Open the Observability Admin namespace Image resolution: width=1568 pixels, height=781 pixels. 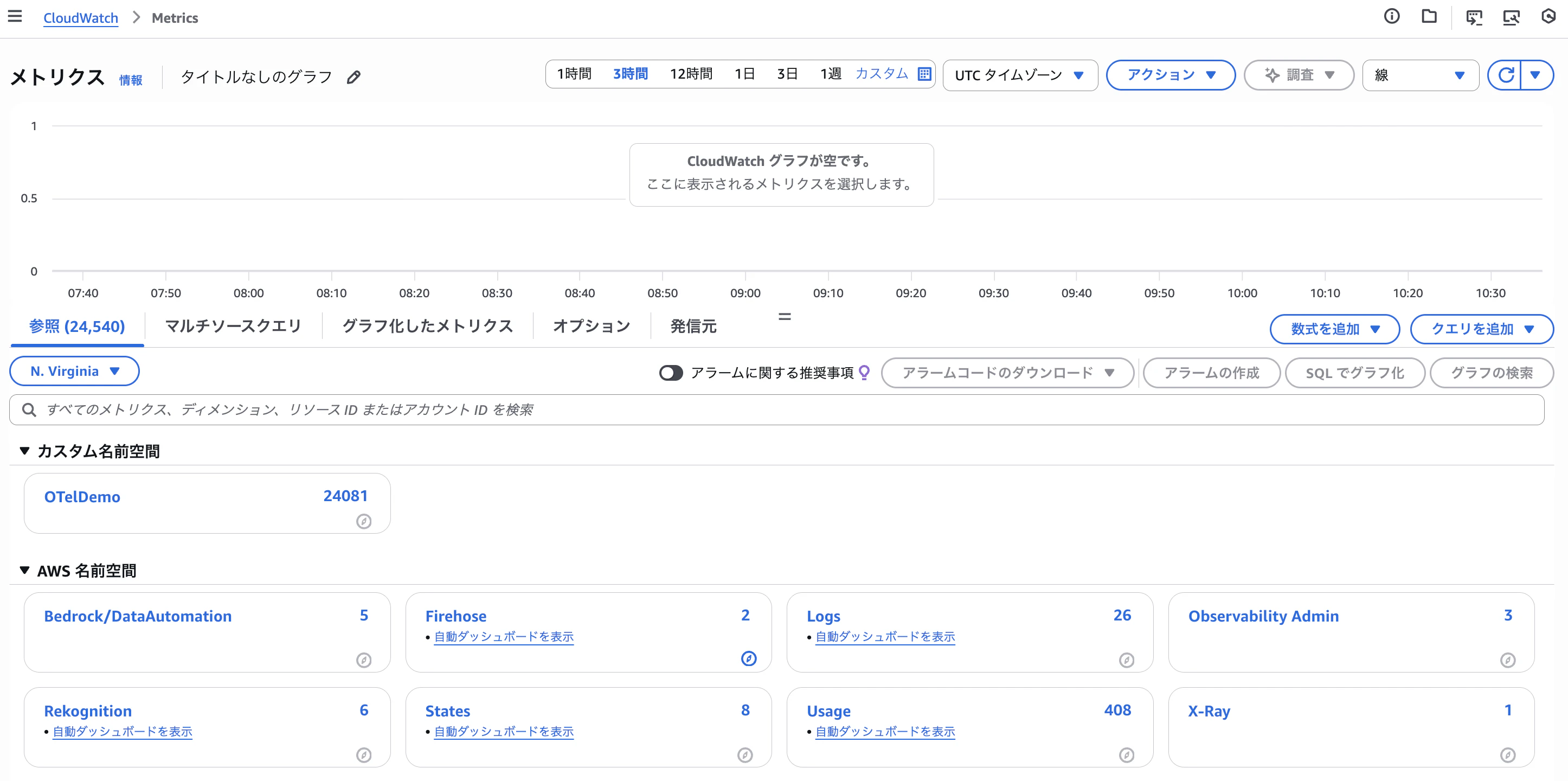(1263, 616)
